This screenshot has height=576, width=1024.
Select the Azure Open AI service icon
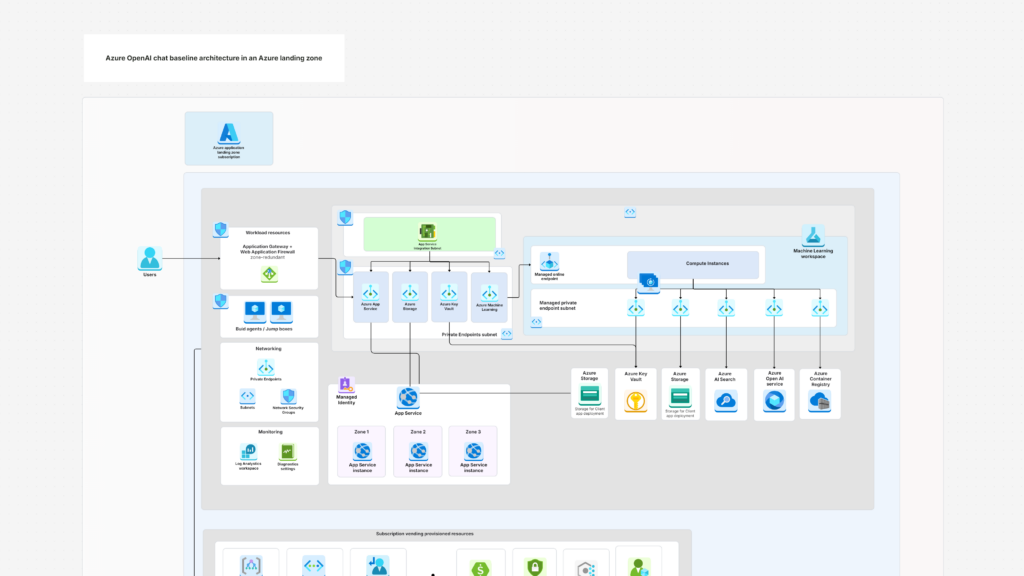774,399
